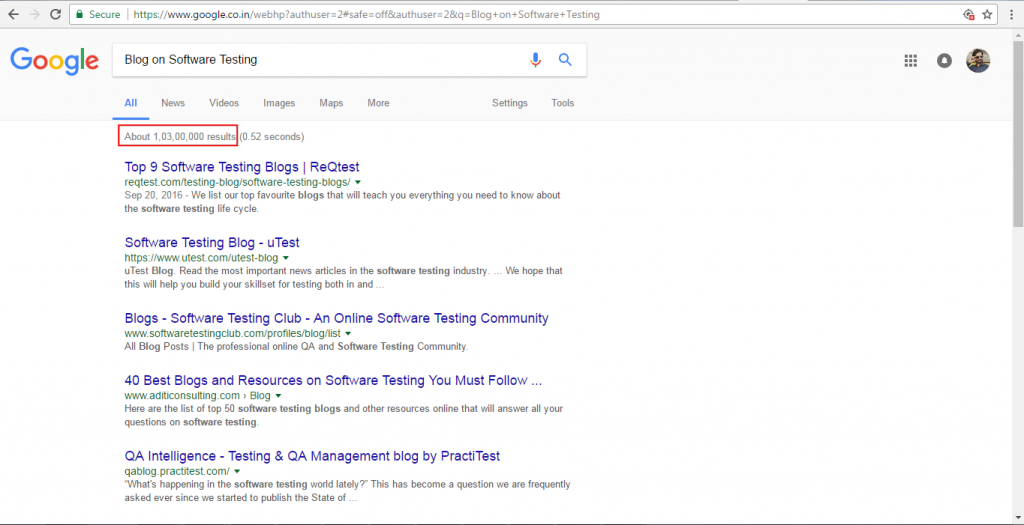
Task: Click the blue search magnifier button
Action: [x=566, y=60]
